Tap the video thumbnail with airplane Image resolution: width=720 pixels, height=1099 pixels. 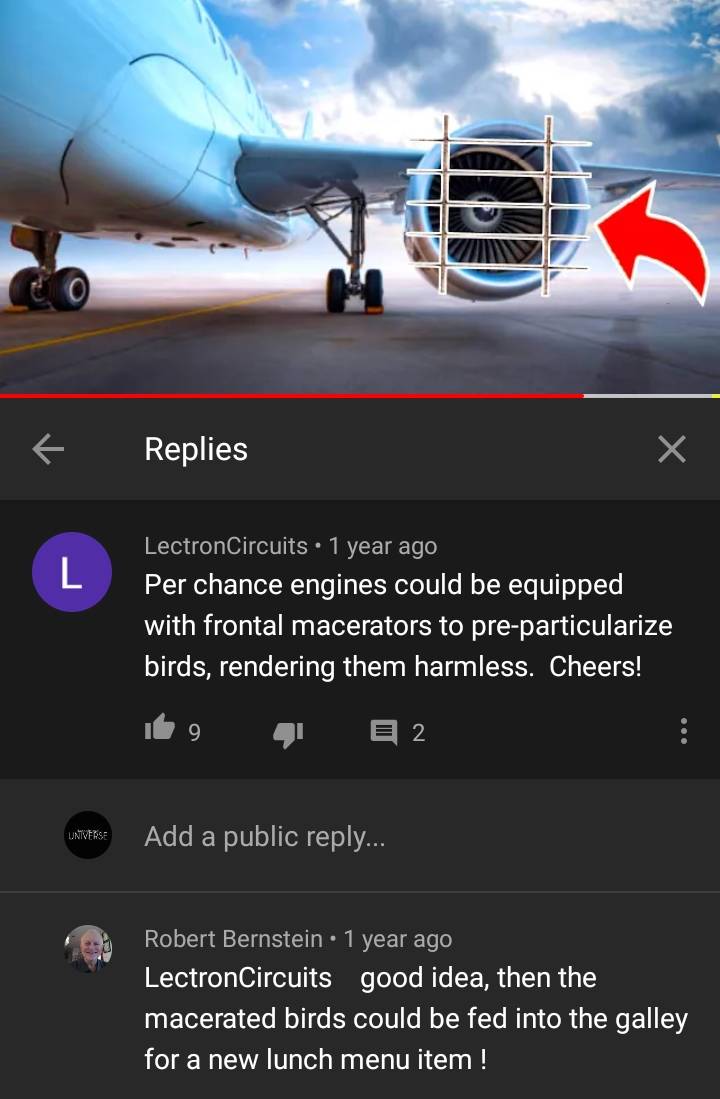point(360,196)
